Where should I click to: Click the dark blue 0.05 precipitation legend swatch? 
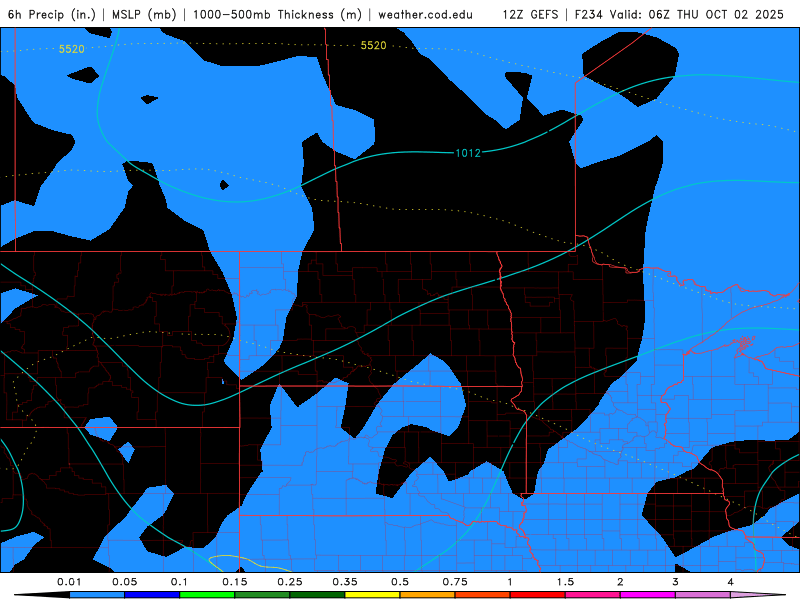click(152, 595)
